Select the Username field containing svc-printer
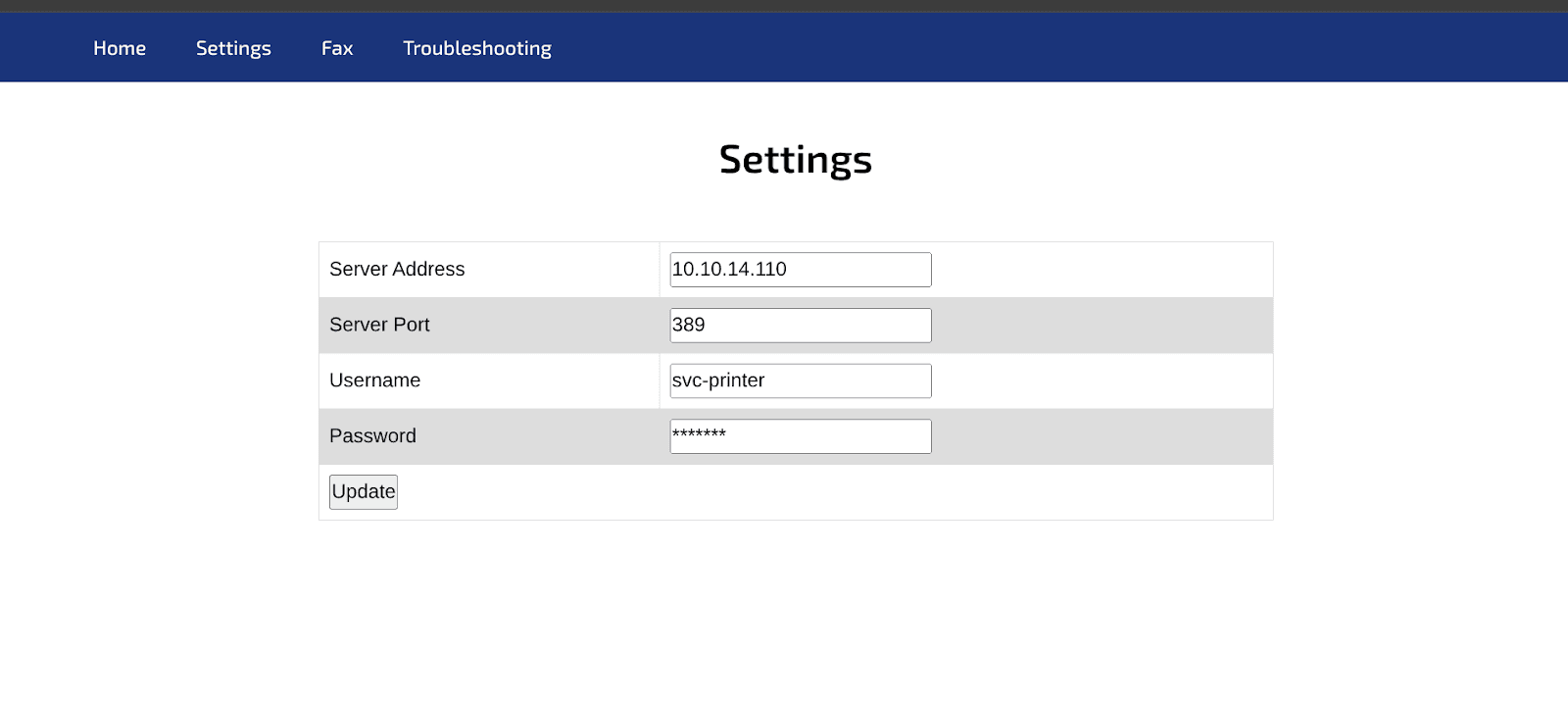Viewport: 1568px width, 708px height. (x=800, y=381)
